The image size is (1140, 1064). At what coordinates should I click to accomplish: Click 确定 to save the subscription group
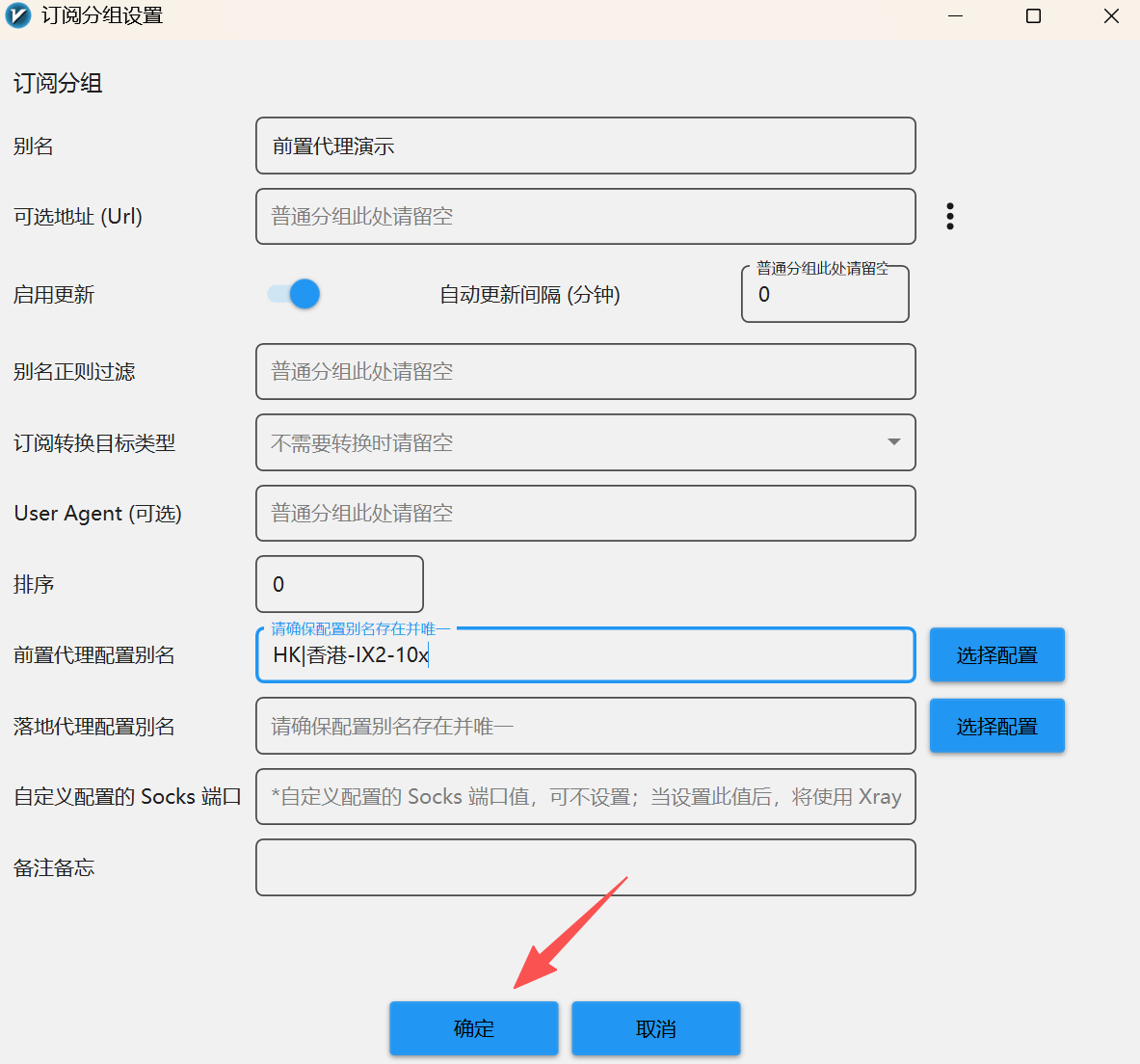[x=473, y=1028]
